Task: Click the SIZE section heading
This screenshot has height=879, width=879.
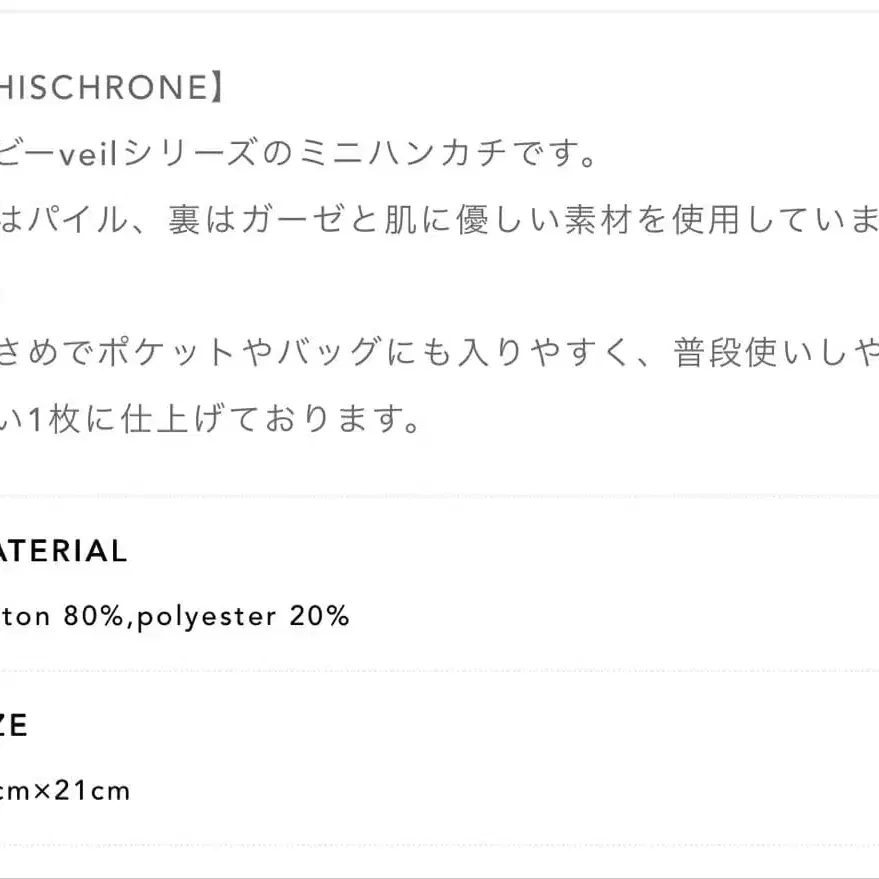Action: click(x=14, y=725)
